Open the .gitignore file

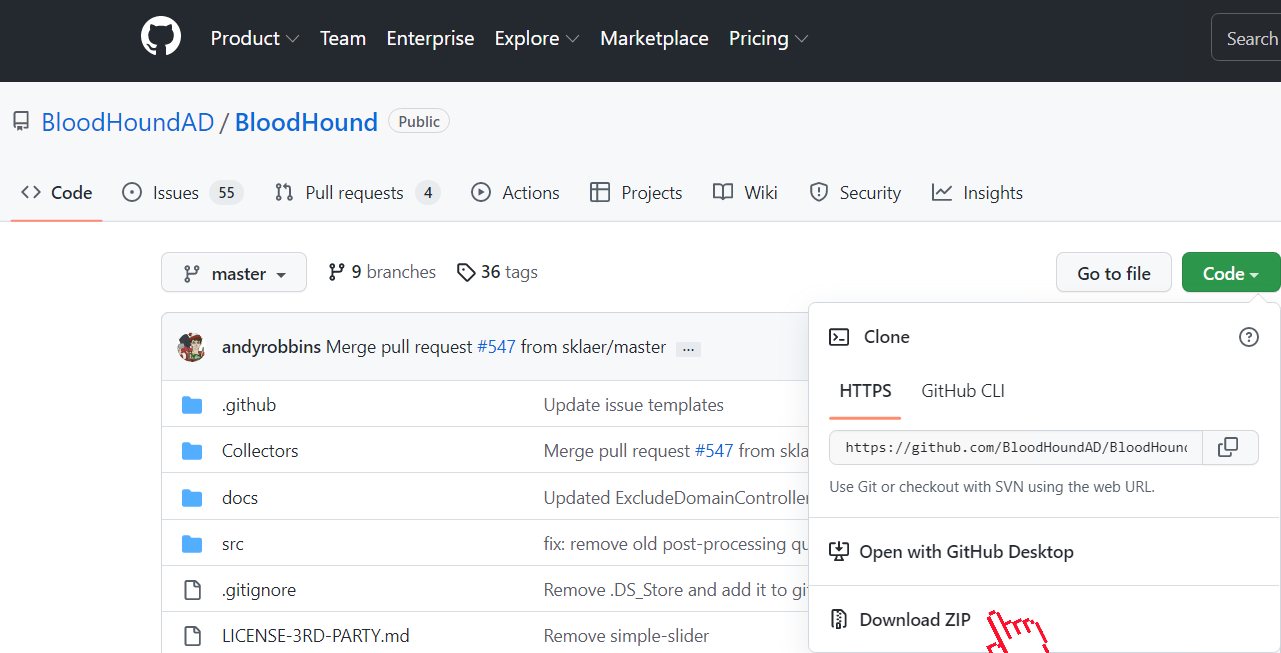[x=259, y=590]
